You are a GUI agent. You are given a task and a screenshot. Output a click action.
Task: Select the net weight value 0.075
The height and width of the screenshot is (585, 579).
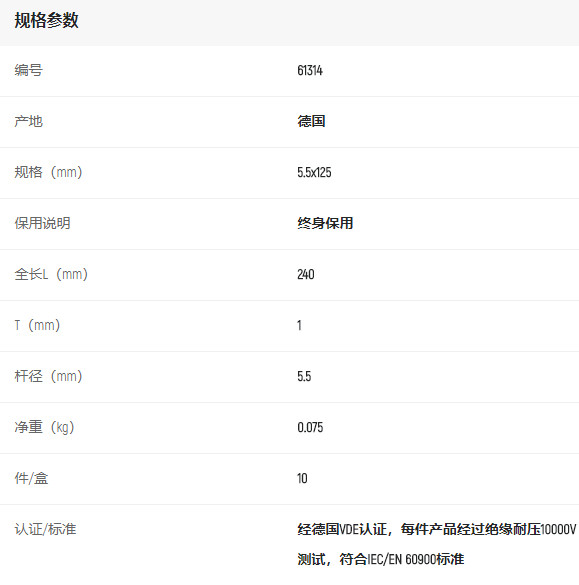310,427
